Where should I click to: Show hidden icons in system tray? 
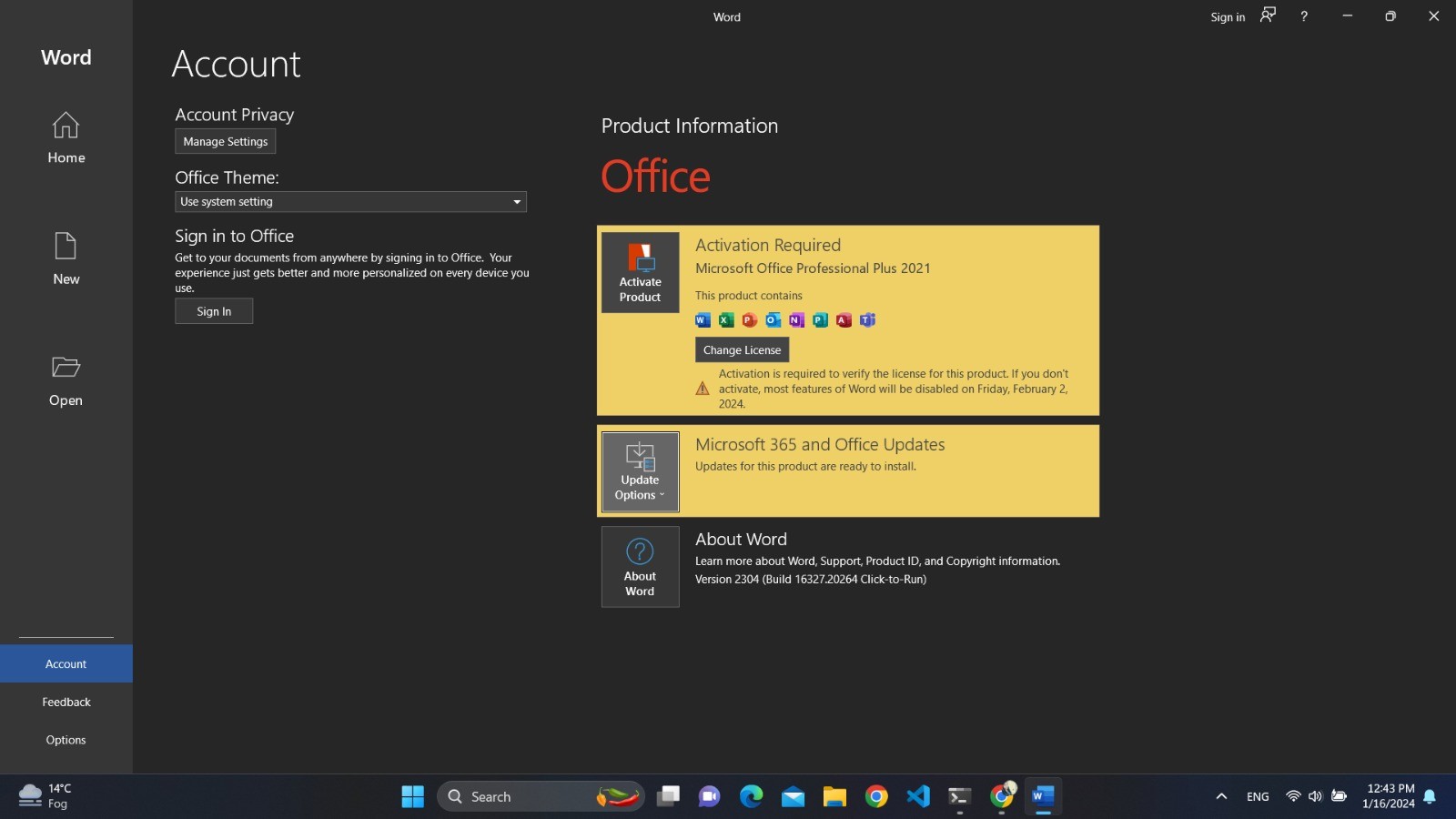click(1221, 796)
